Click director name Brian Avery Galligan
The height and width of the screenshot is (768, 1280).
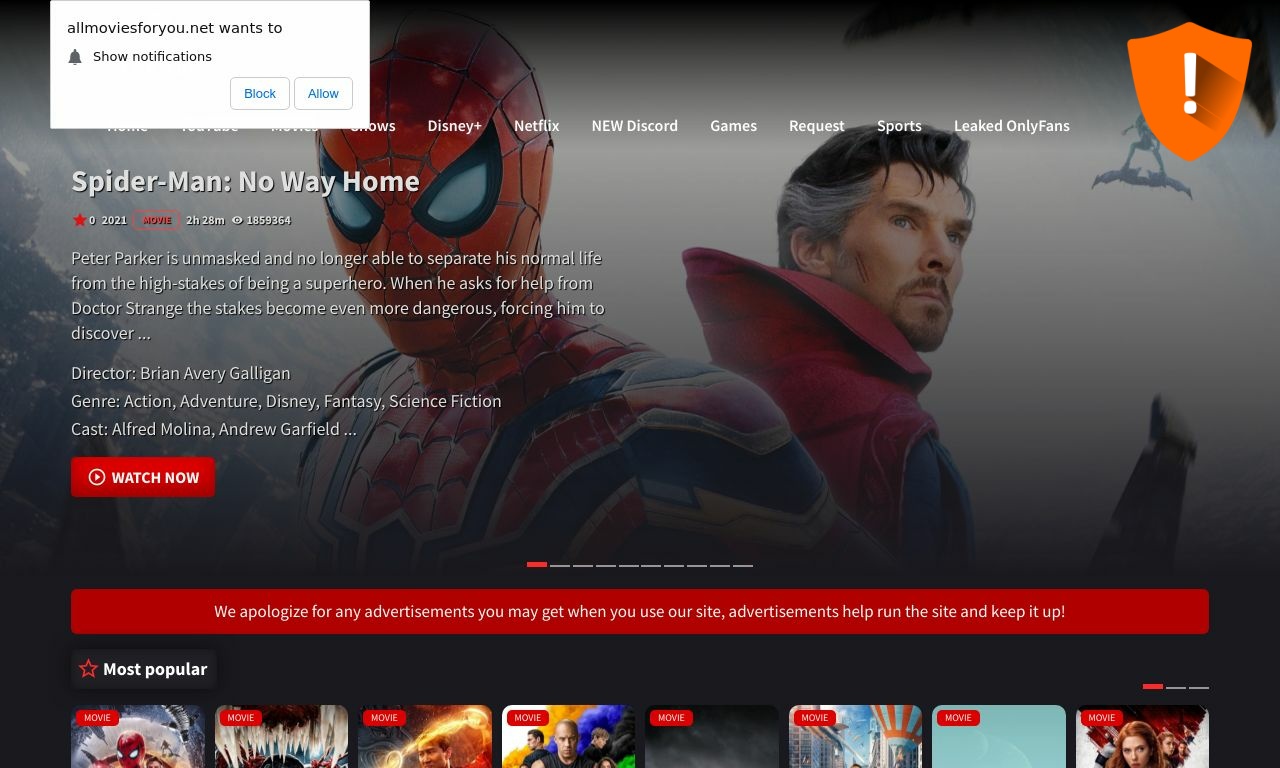pyautogui.click(x=215, y=373)
